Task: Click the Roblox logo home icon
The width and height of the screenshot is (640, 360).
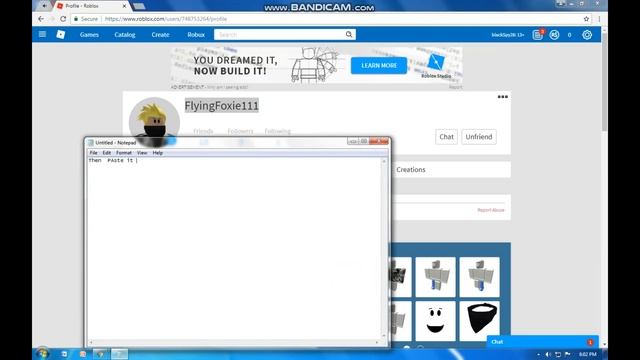Action: coord(61,35)
